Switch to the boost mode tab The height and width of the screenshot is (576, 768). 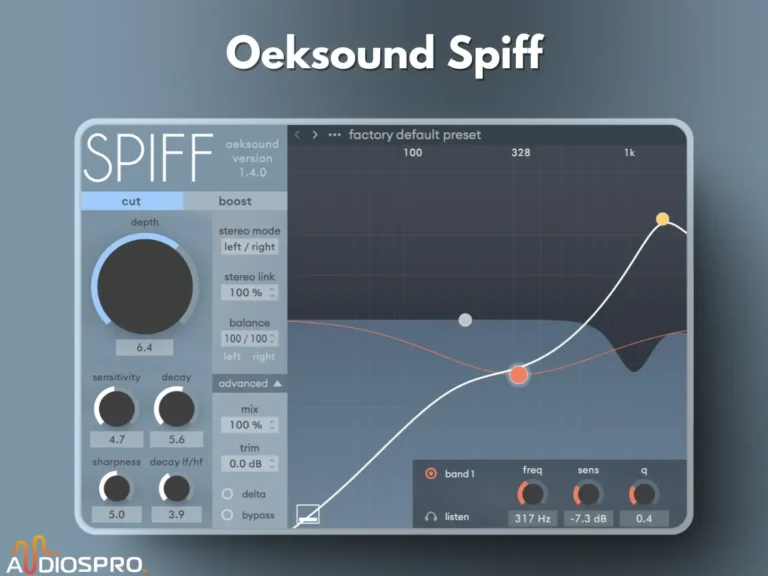(235, 201)
